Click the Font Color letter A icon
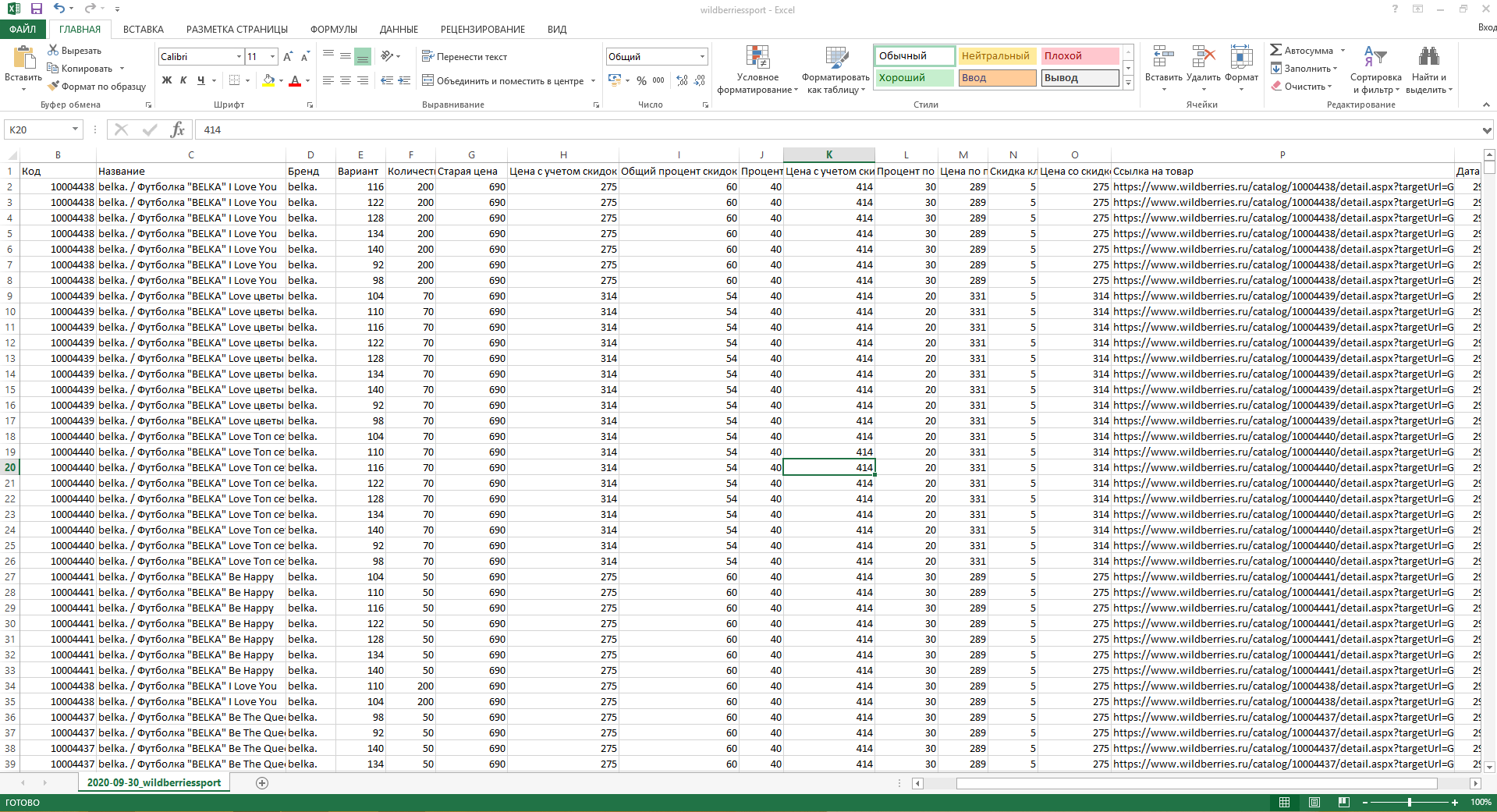Screen dimensions: 1497x812 pos(295,80)
